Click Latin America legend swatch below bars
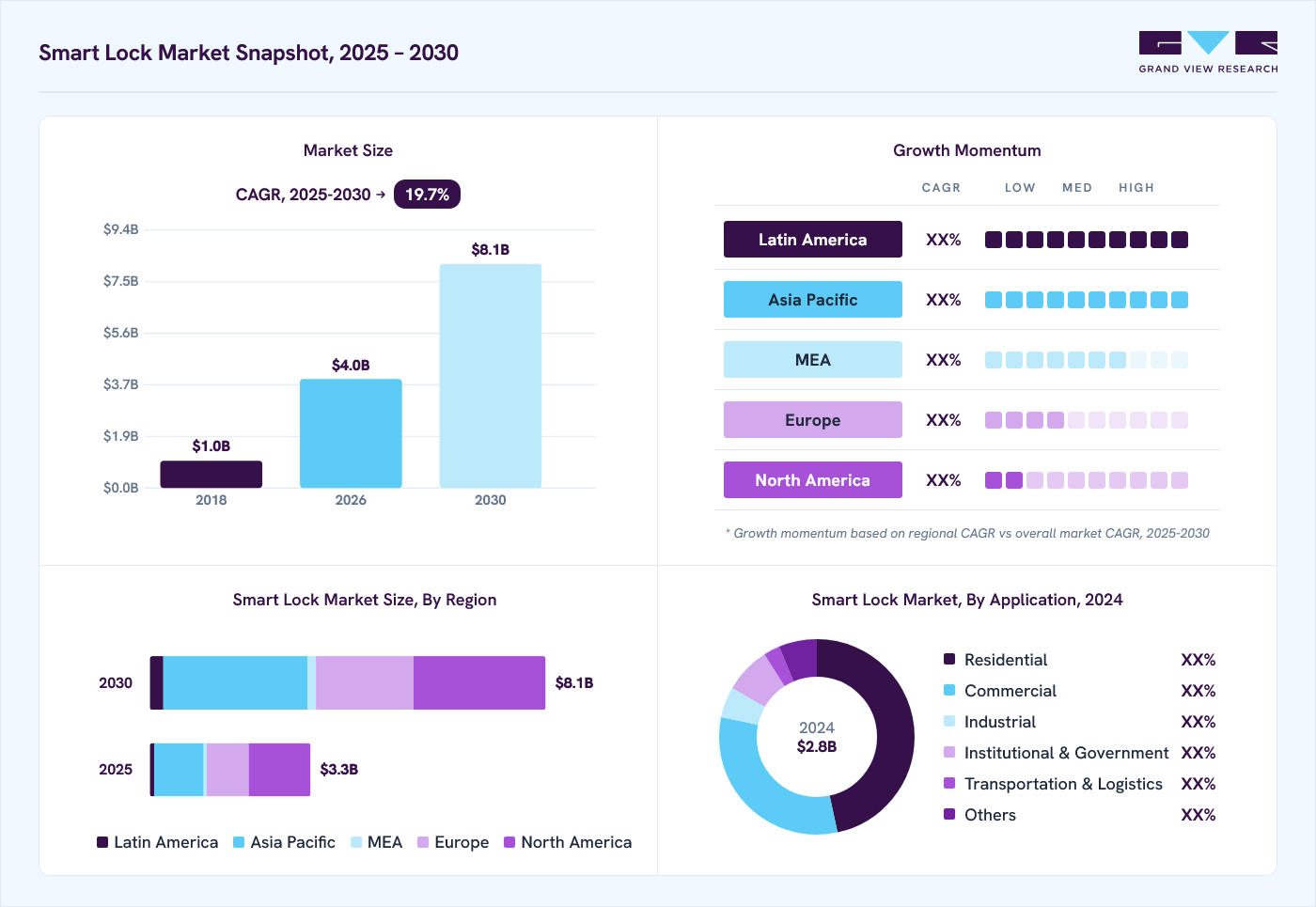 [102, 842]
